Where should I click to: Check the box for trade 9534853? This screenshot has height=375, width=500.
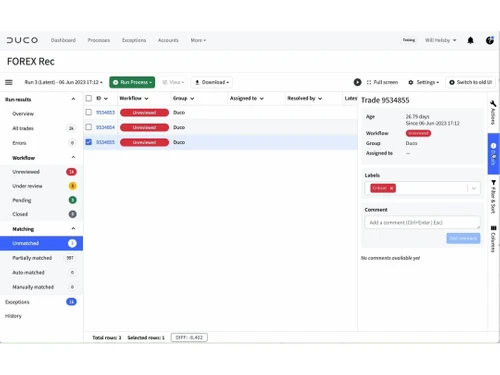89,112
